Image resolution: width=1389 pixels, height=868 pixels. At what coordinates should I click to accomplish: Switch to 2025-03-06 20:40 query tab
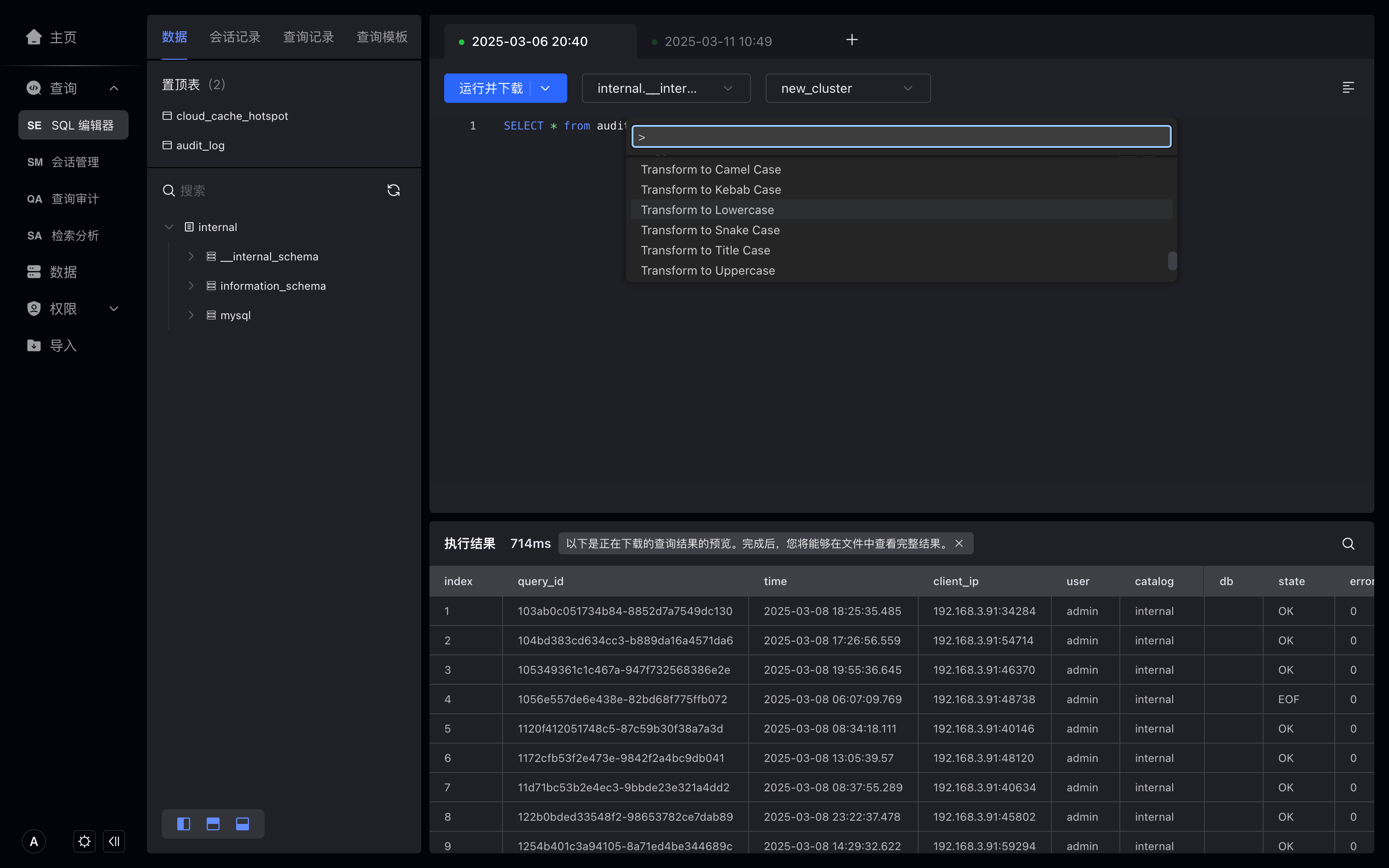[x=540, y=41]
